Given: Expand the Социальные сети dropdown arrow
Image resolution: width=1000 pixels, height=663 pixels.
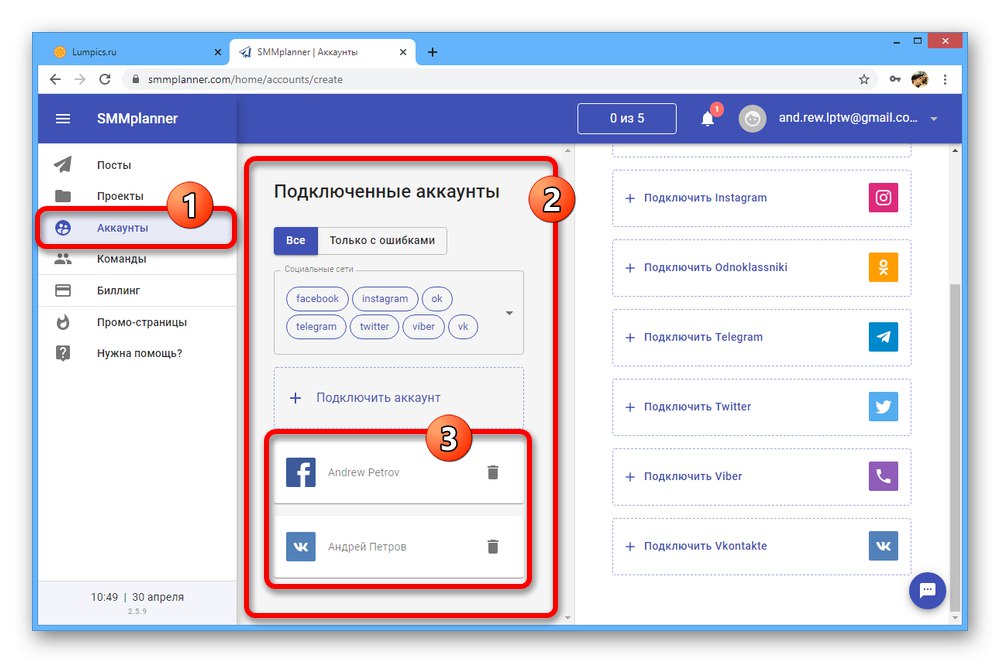Looking at the screenshot, I should [509, 313].
